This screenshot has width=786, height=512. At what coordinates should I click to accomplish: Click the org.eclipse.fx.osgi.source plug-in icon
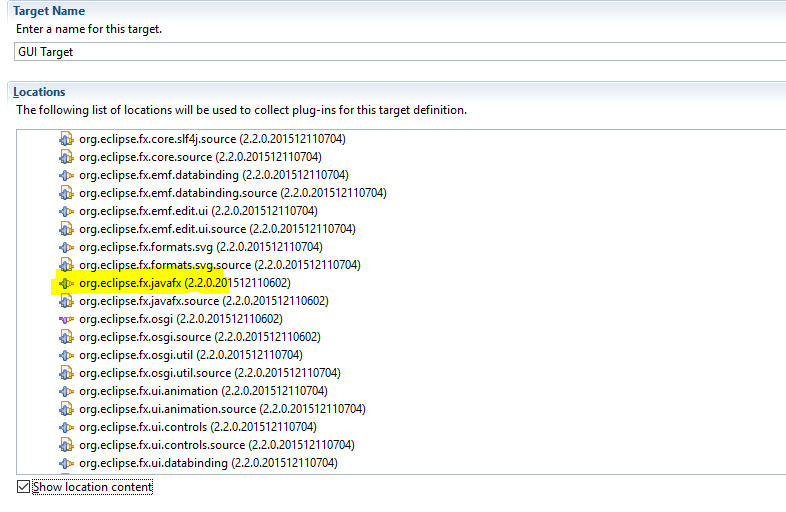(x=66, y=337)
